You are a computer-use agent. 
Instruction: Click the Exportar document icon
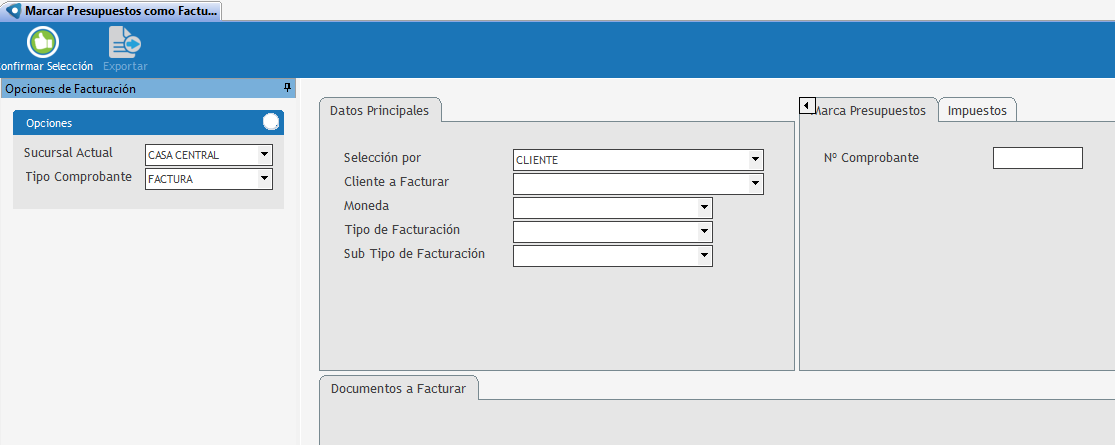(x=125, y=42)
